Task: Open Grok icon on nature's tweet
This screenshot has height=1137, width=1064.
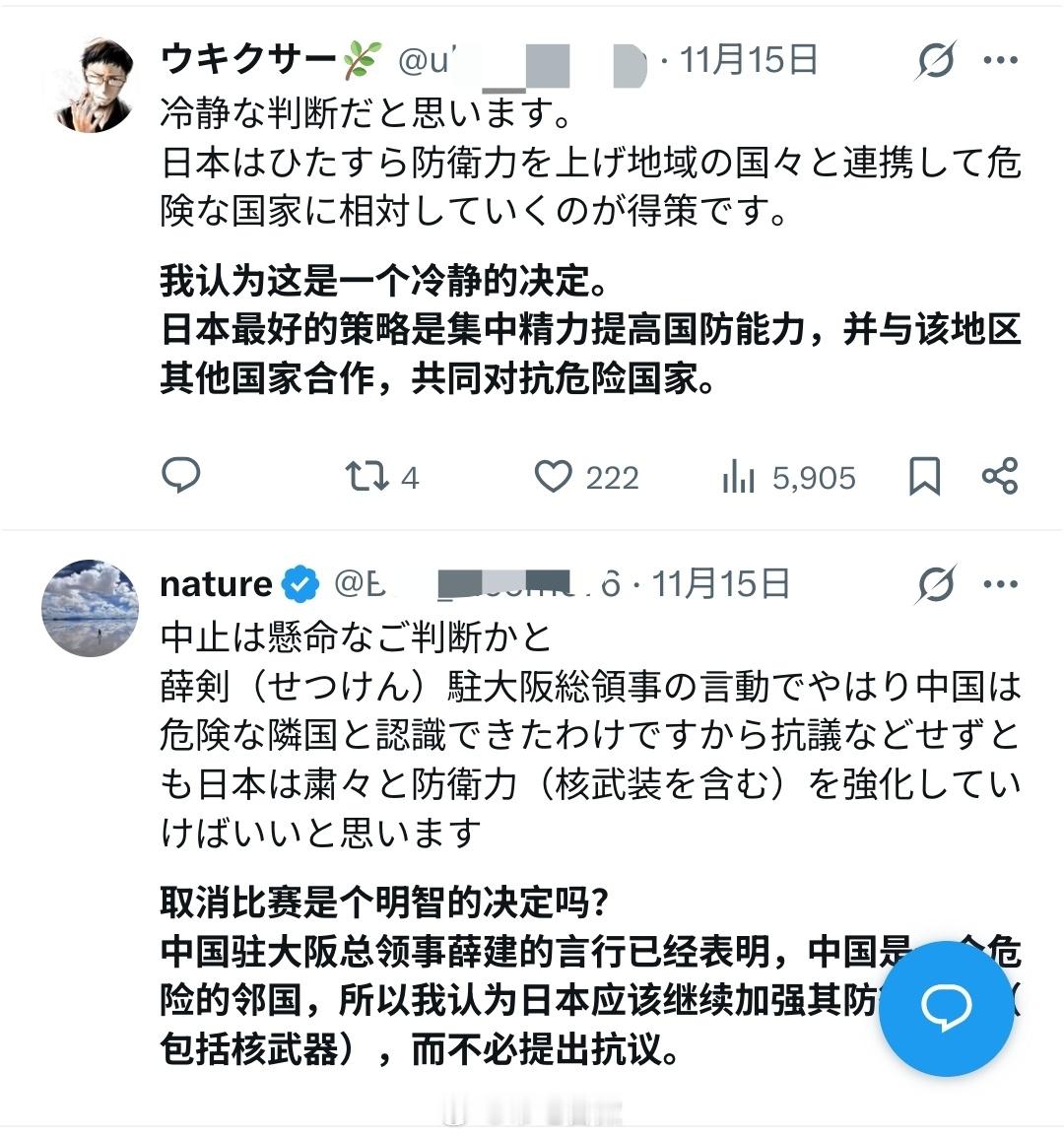Action: pyautogui.click(x=936, y=584)
